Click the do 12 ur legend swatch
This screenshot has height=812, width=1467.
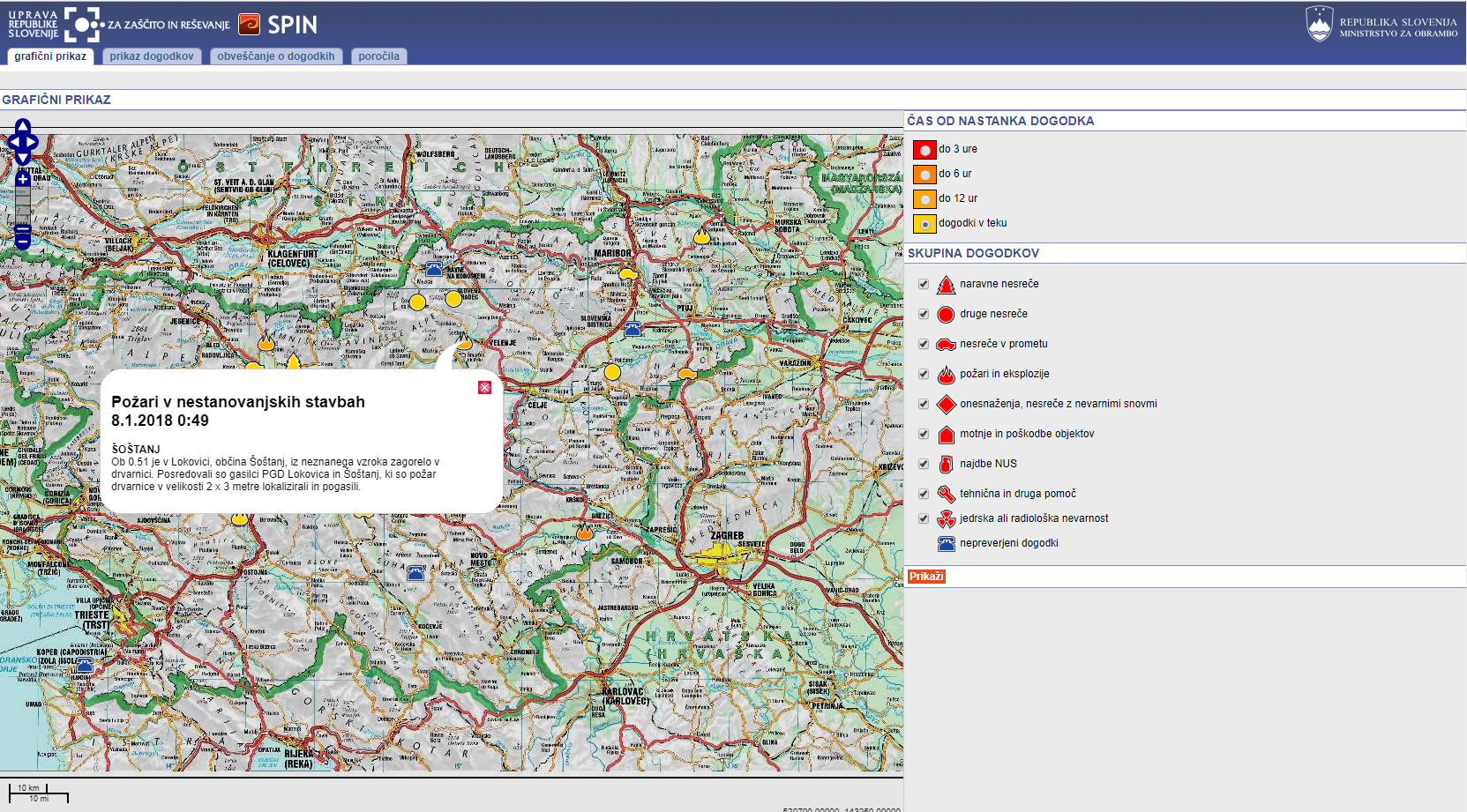924,199
